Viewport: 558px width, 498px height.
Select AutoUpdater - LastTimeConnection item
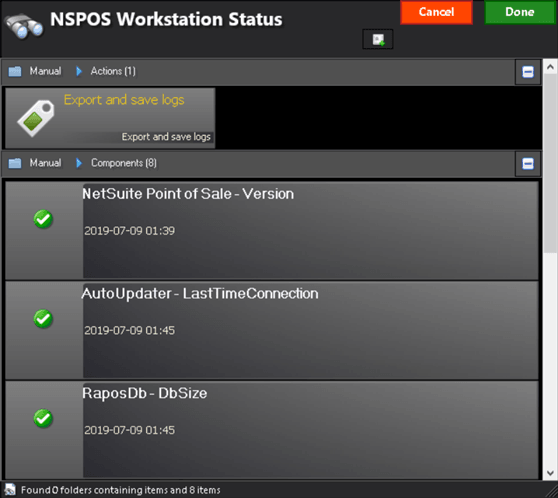272,330
